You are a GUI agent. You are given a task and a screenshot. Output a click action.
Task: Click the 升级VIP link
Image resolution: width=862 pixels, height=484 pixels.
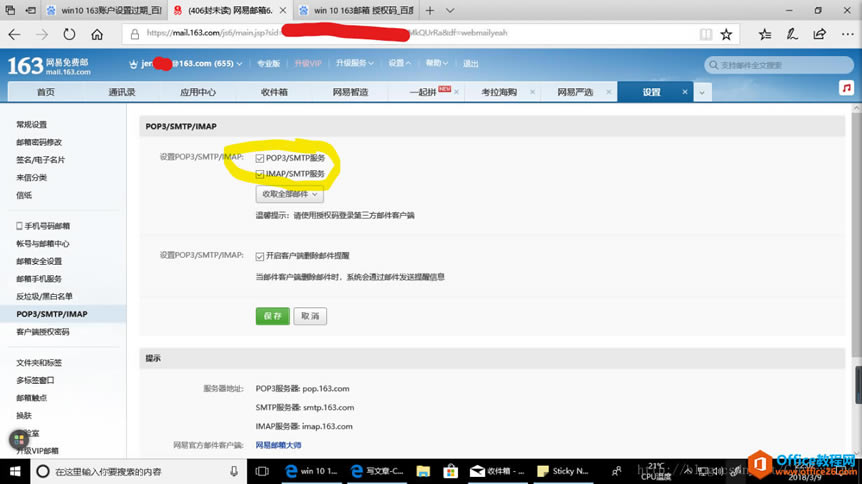(308, 64)
